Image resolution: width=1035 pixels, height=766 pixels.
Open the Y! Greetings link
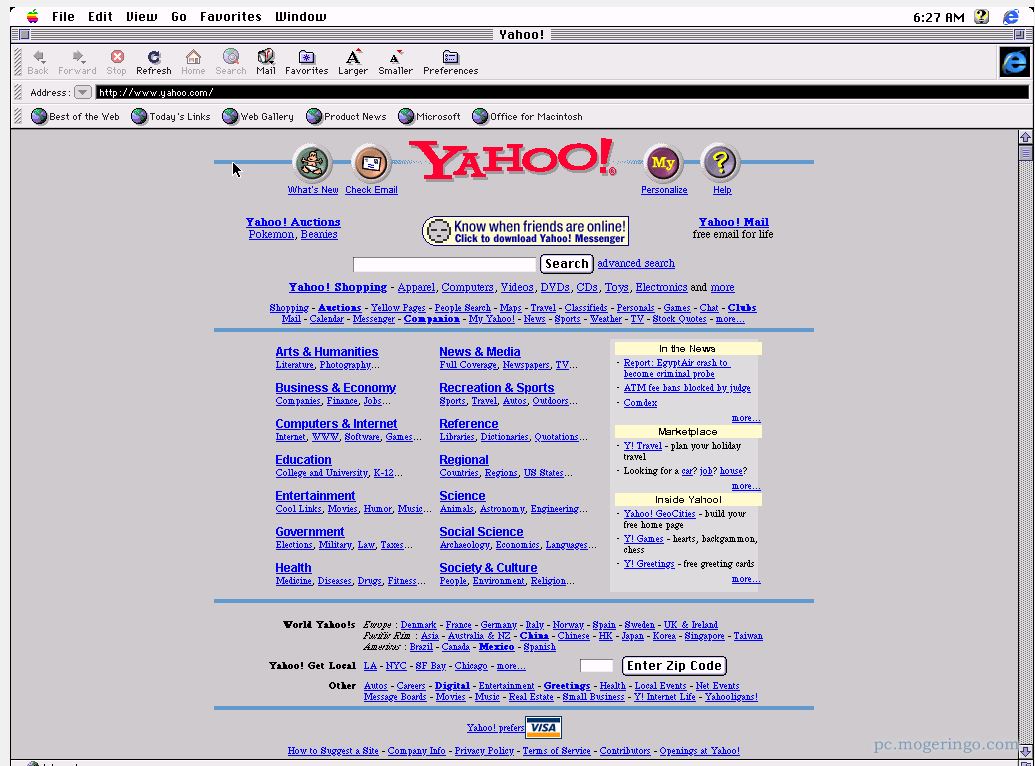coord(649,564)
